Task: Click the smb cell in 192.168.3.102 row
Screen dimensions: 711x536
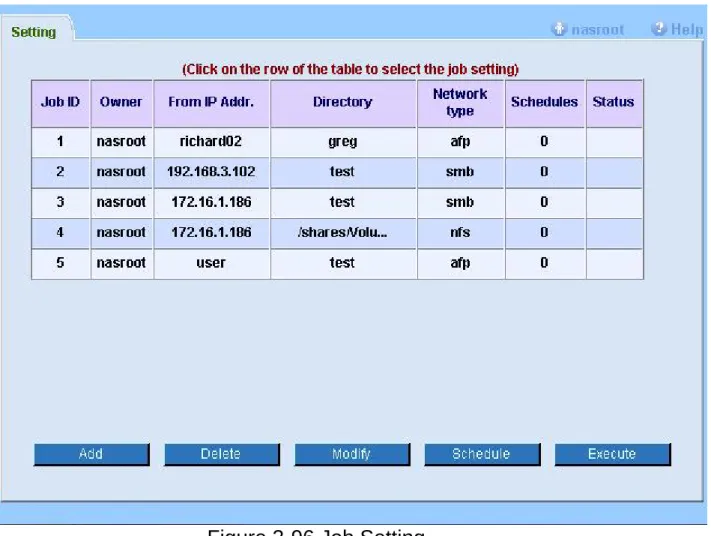Action: [460, 172]
